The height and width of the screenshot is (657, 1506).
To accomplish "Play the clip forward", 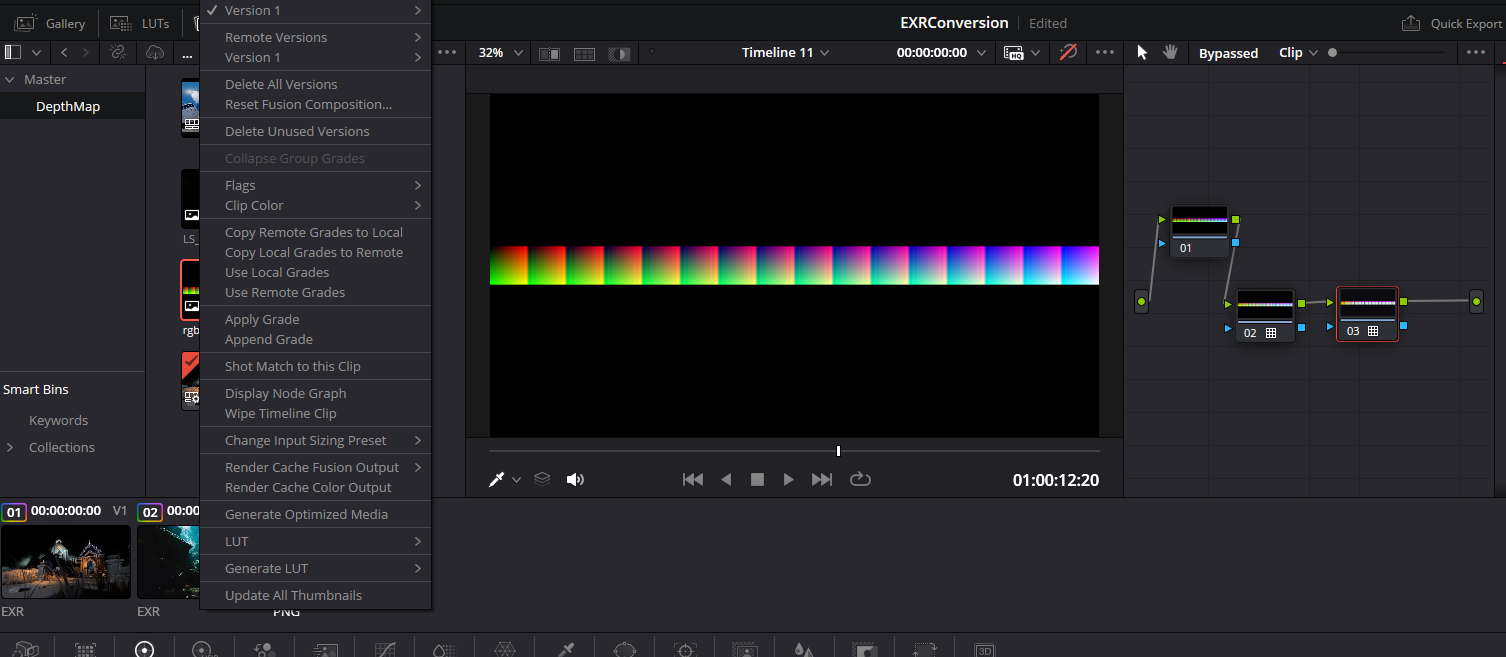I will [788, 479].
